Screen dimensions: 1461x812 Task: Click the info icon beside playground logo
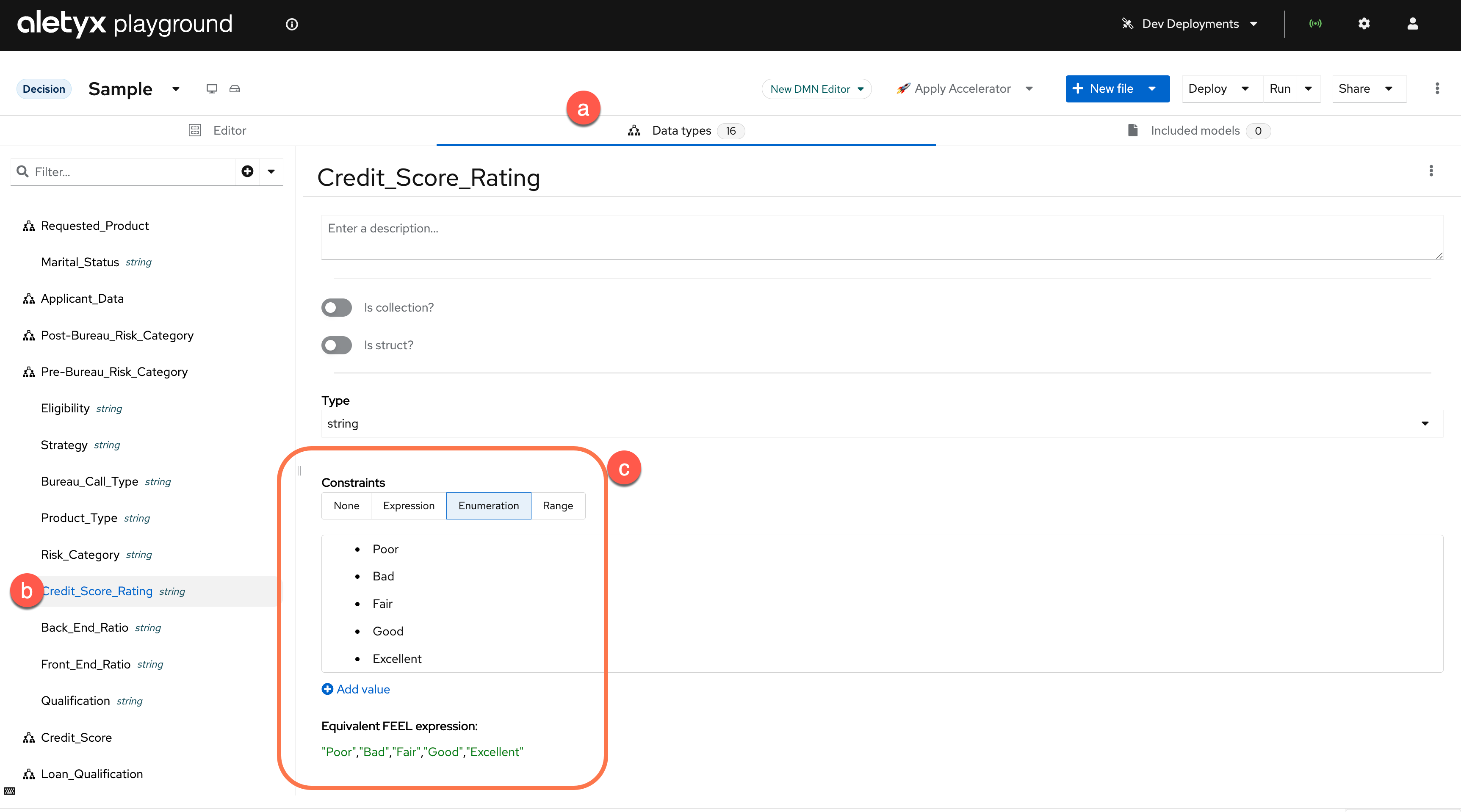pos(291,25)
